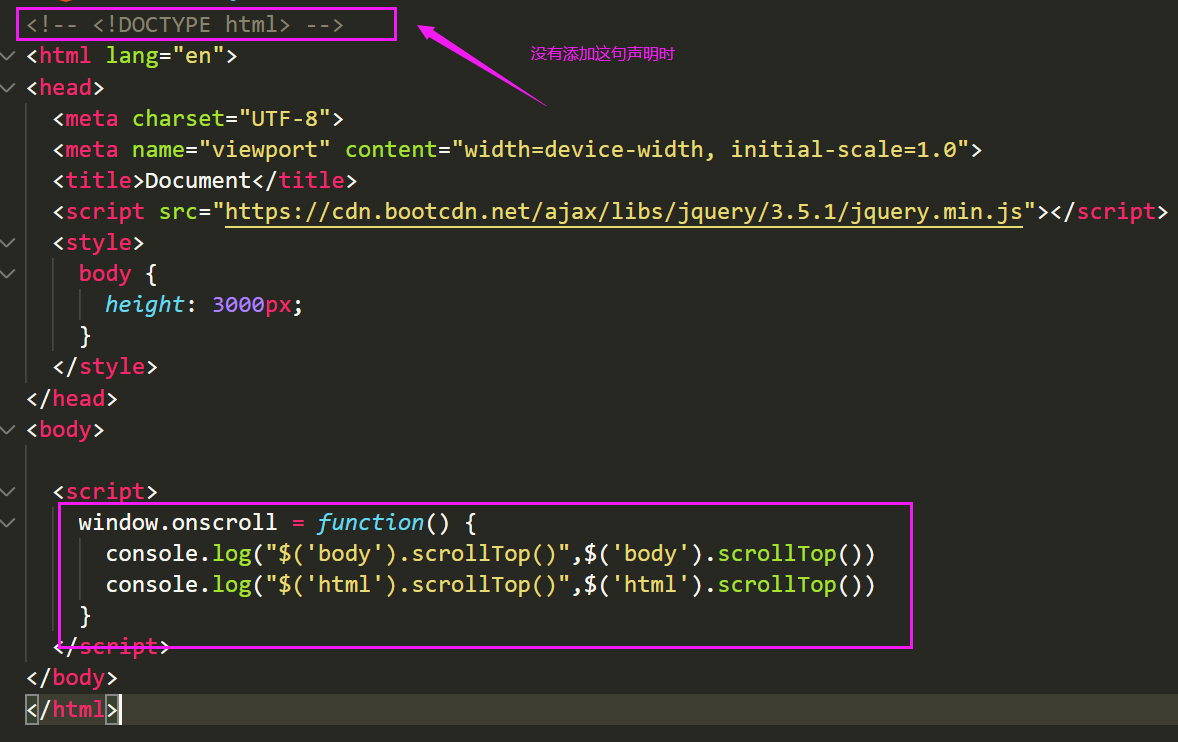This screenshot has width=1178, height=742.
Task: Click the meta charset="UTF-8" line
Action: (x=198, y=119)
